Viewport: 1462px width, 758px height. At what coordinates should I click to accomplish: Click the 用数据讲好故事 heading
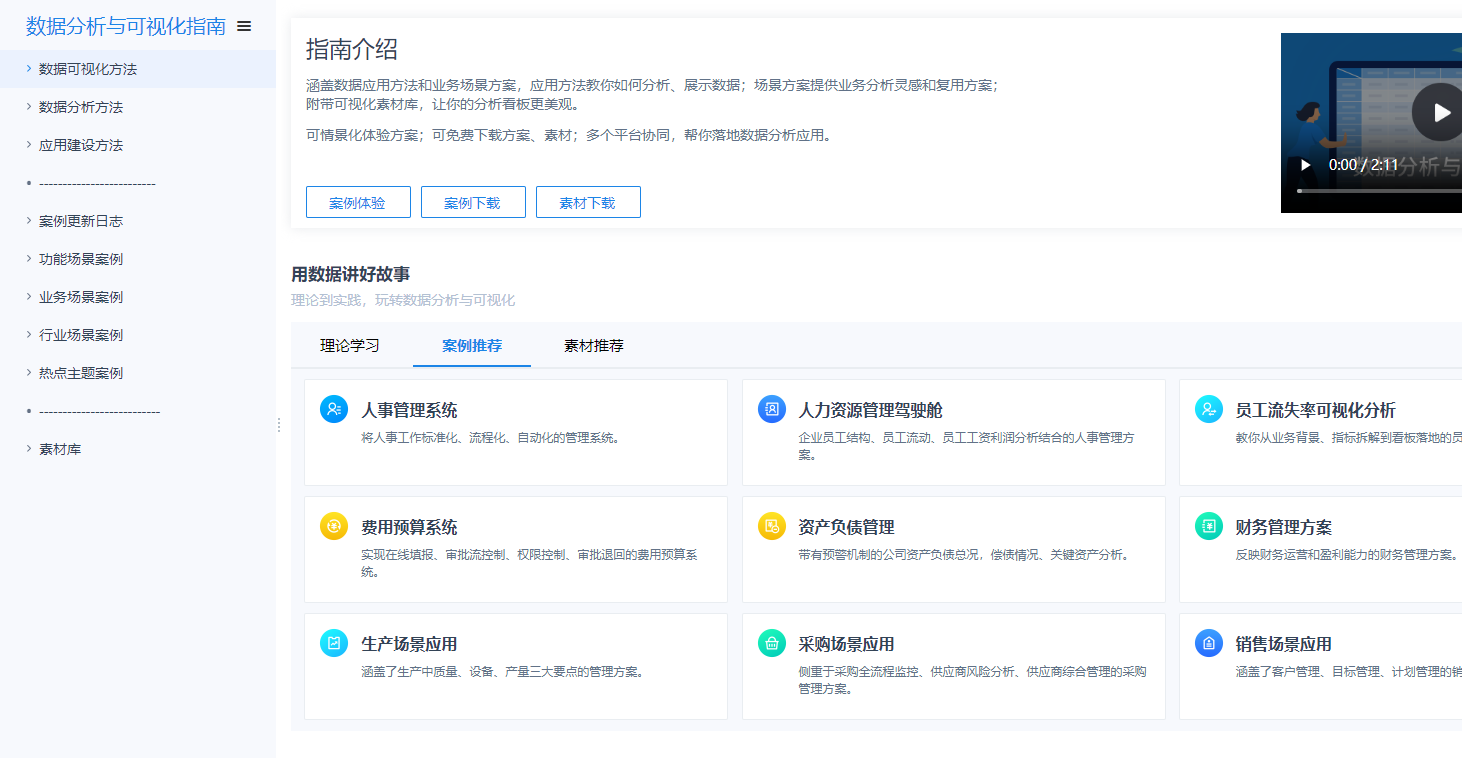click(350, 274)
